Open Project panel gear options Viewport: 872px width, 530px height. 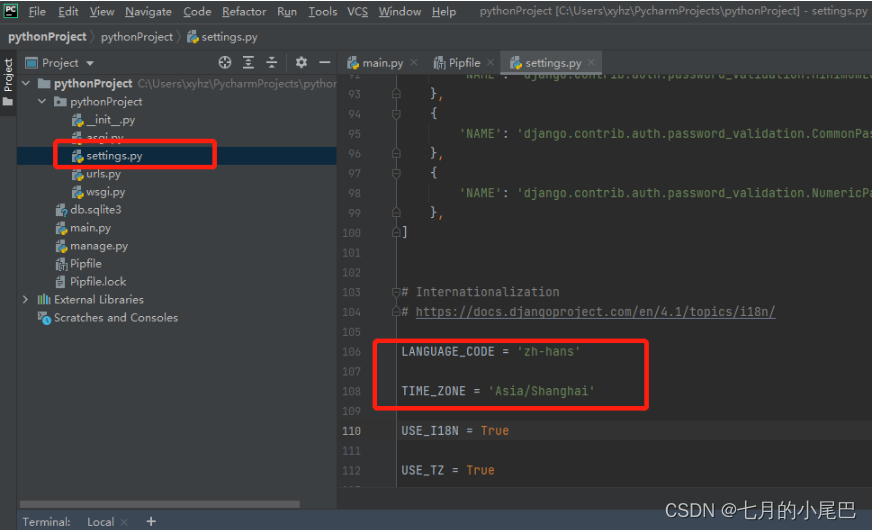point(301,62)
